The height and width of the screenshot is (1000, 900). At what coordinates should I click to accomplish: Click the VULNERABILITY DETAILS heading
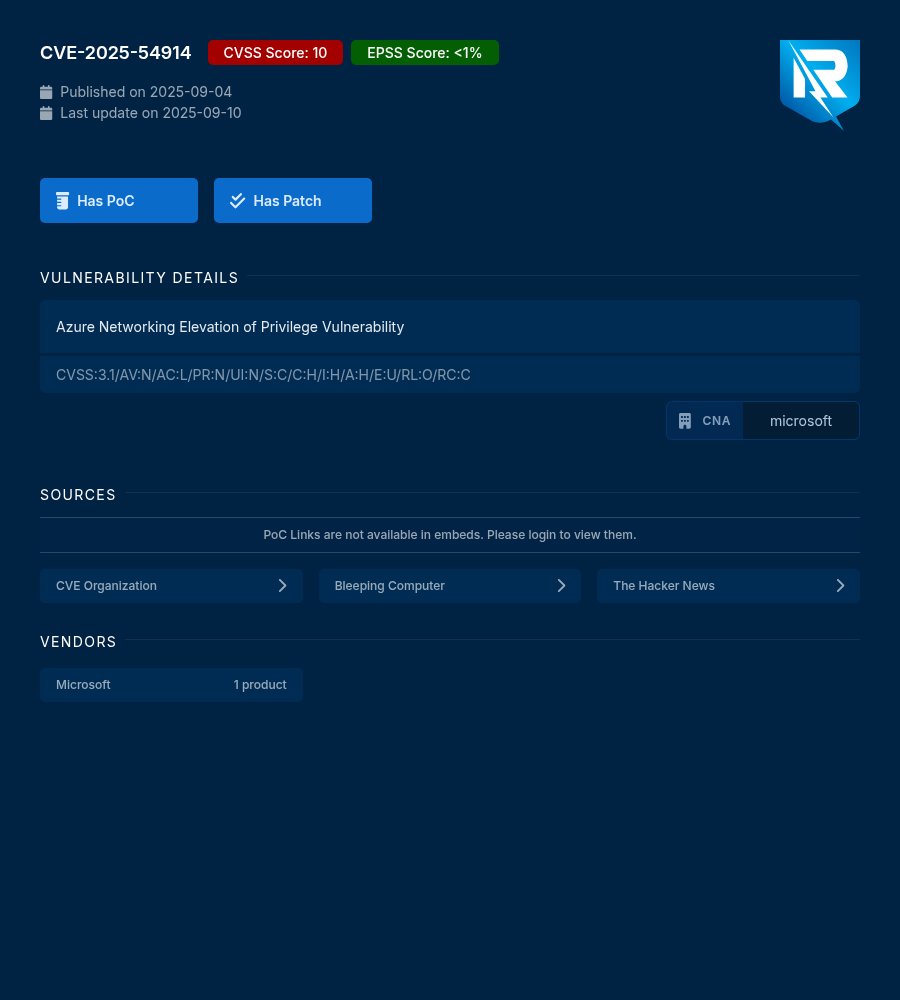pyautogui.click(x=139, y=277)
